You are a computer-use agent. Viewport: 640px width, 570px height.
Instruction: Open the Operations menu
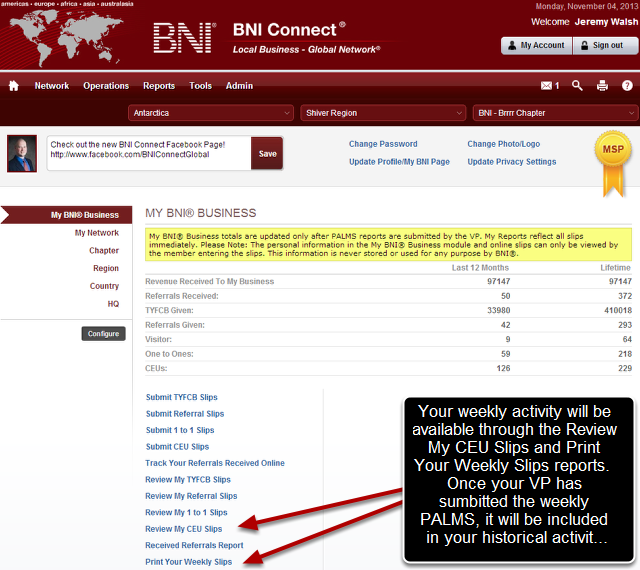point(106,86)
